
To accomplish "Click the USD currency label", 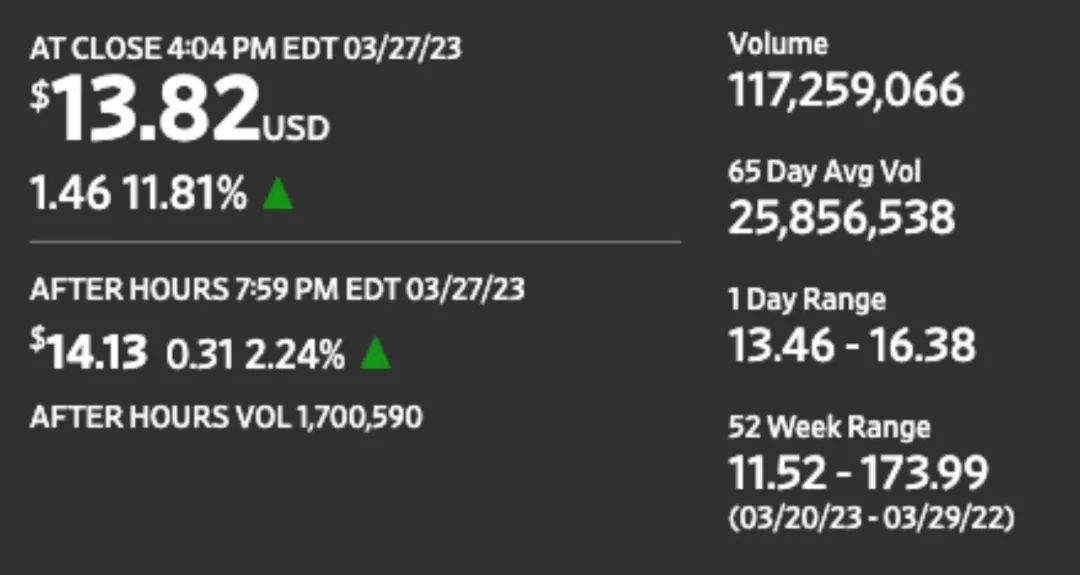I will click(295, 129).
